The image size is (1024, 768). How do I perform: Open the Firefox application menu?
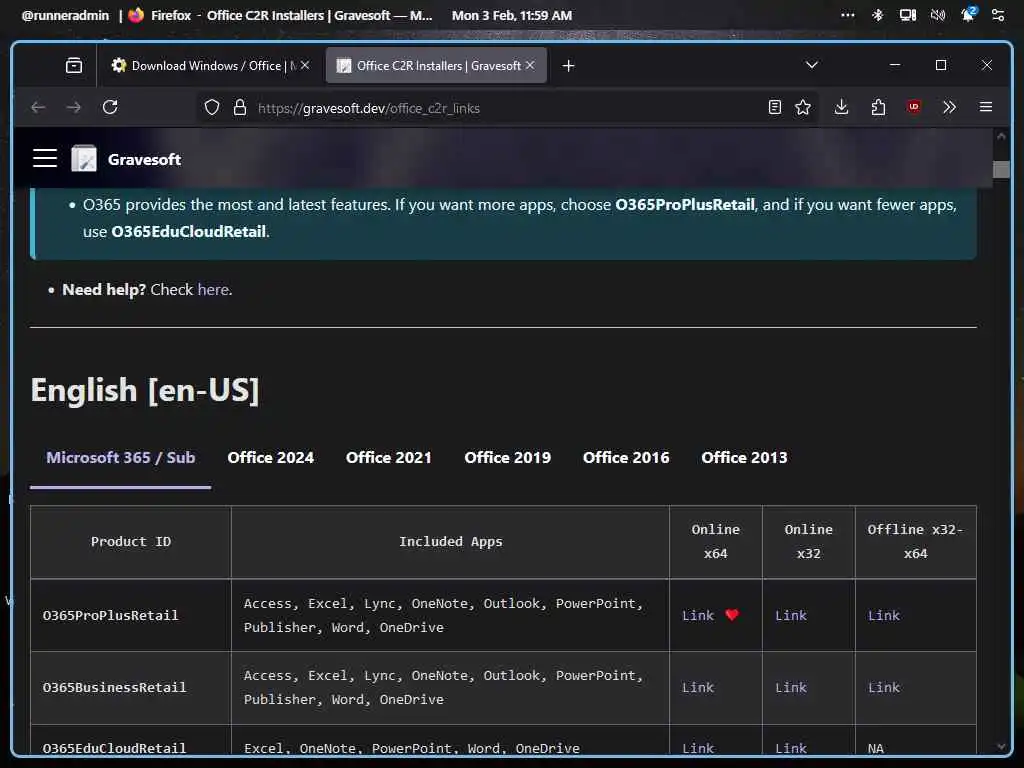click(x=986, y=106)
